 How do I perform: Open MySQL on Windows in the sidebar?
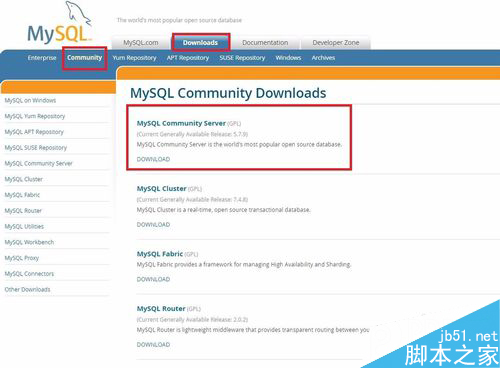pos(30,100)
